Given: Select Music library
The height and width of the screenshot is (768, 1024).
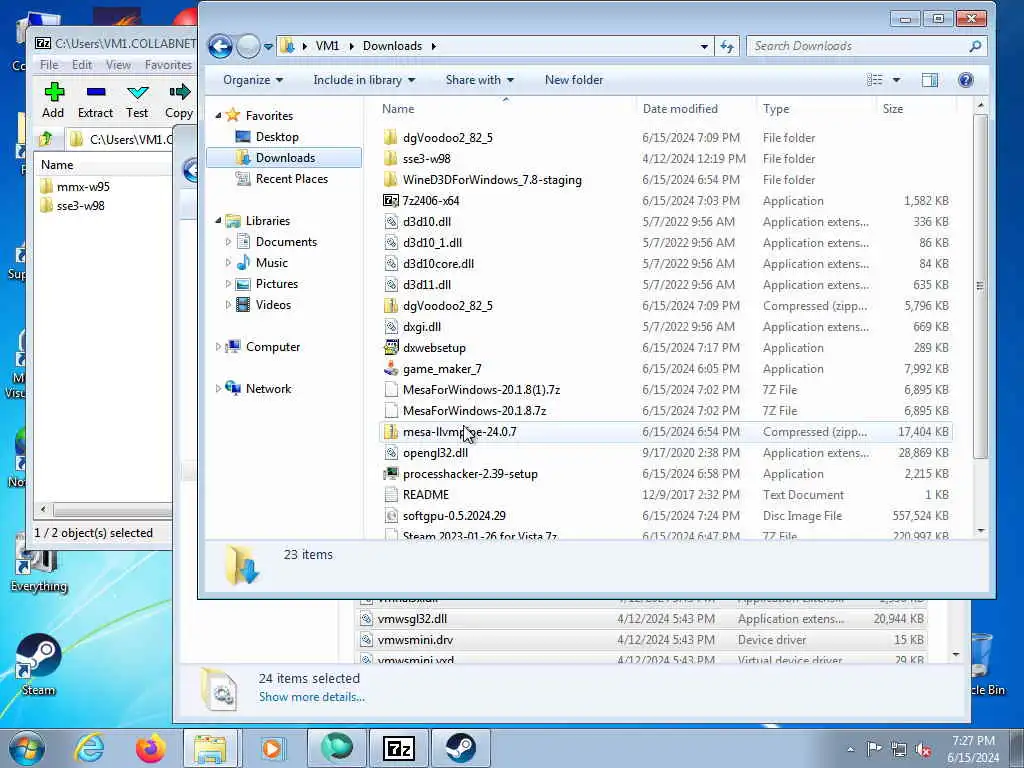Looking at the screenshot, I should coord(272,263).
